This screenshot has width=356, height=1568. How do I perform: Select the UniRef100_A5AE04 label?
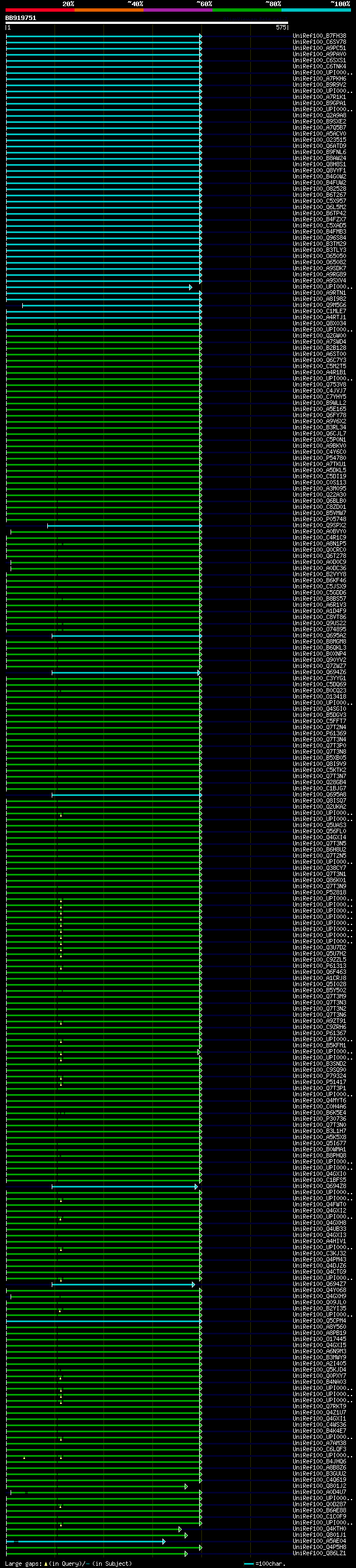pyautogui.click(x=319, y=1541)
